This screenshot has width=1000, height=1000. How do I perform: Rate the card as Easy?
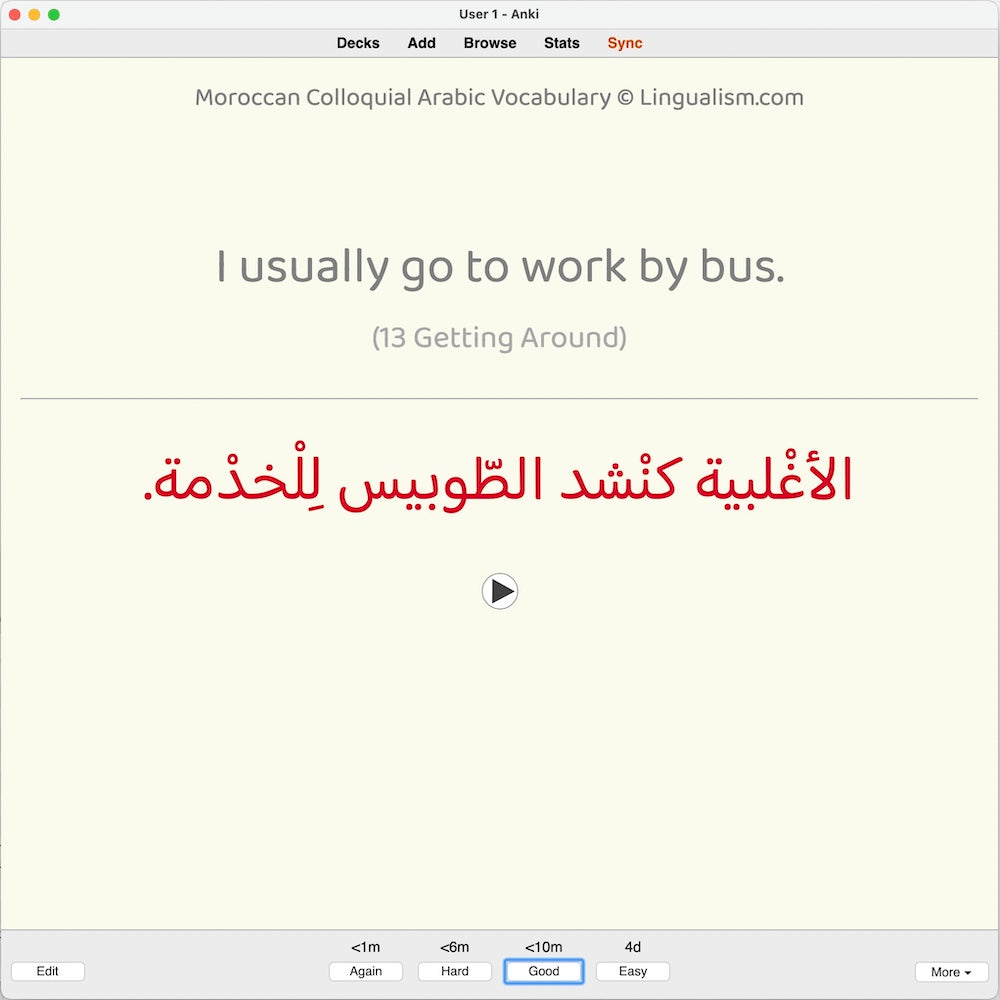632,971
